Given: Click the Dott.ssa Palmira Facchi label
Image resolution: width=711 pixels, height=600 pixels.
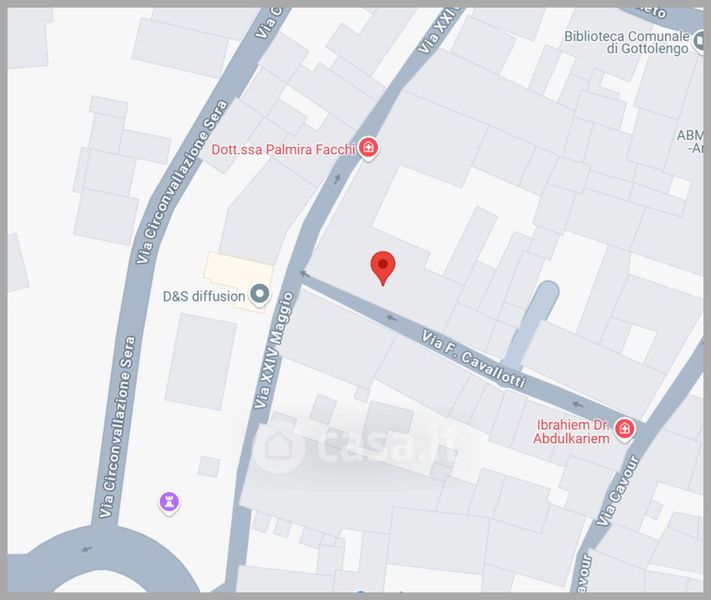Looking at the screenshot, I should (283, 149).
